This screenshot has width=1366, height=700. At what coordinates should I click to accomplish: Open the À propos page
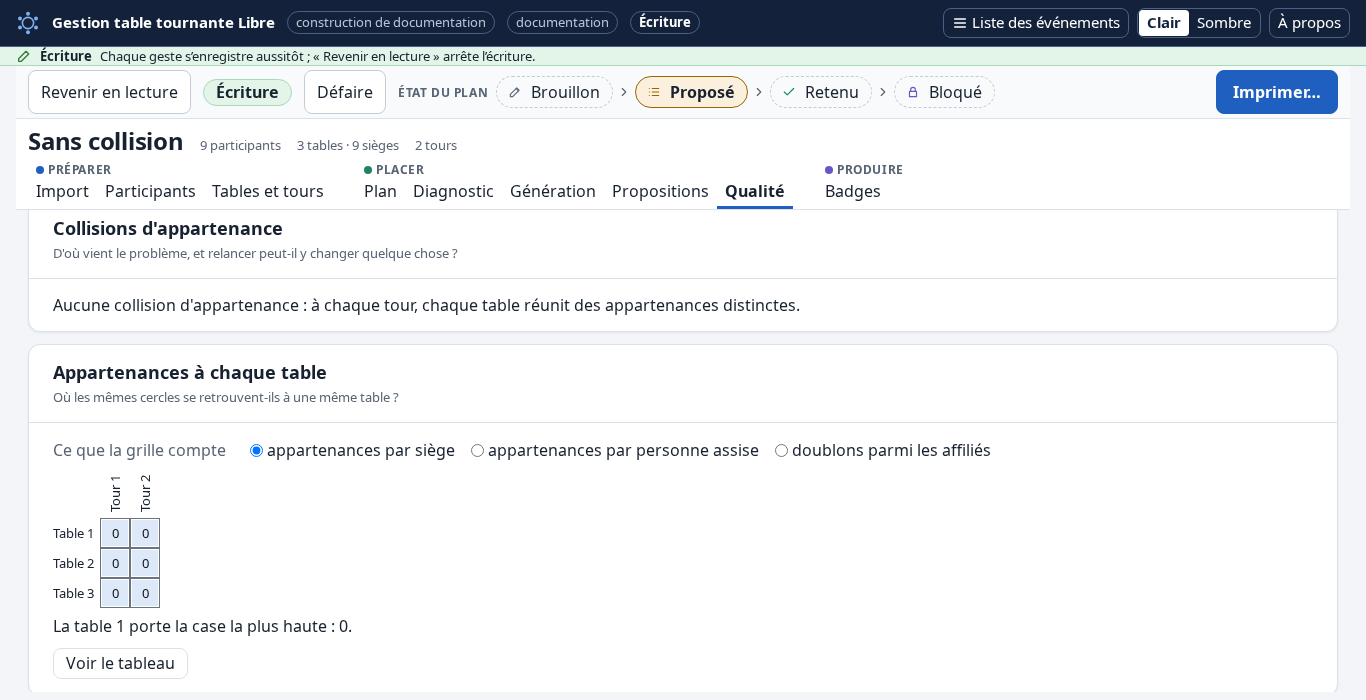click(x=1309, y=23)
